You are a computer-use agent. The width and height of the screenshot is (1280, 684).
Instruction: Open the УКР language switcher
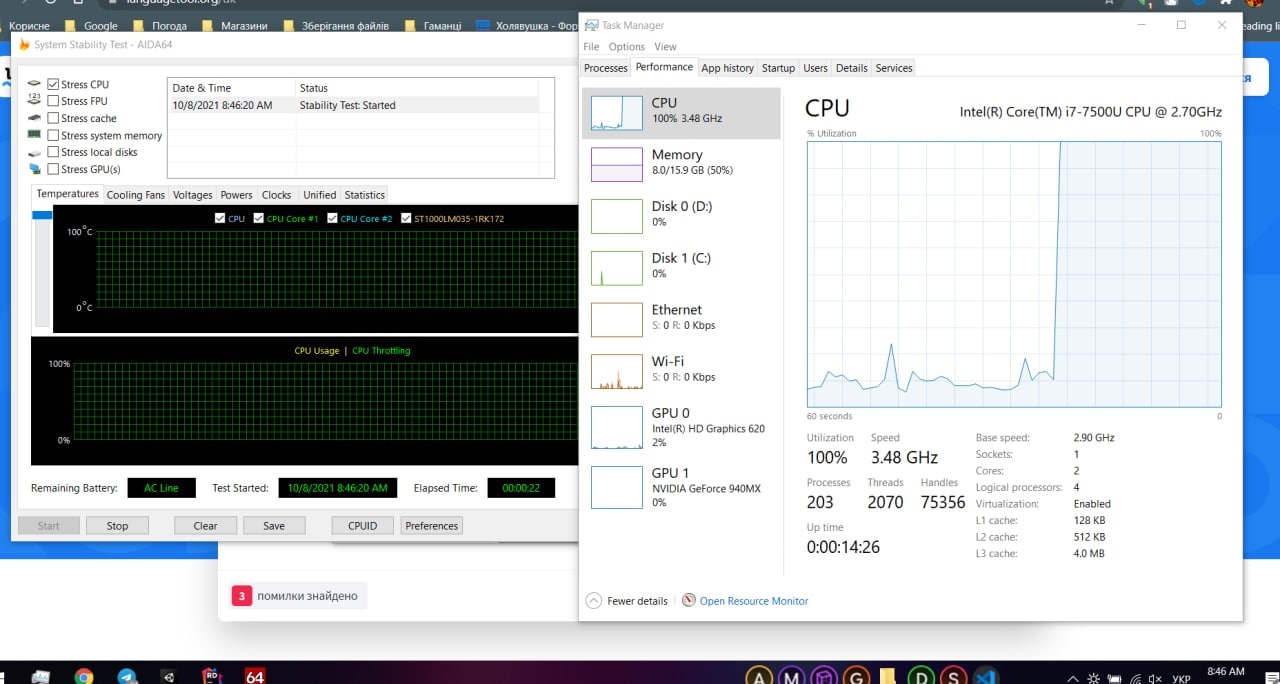coord(1180,678)
